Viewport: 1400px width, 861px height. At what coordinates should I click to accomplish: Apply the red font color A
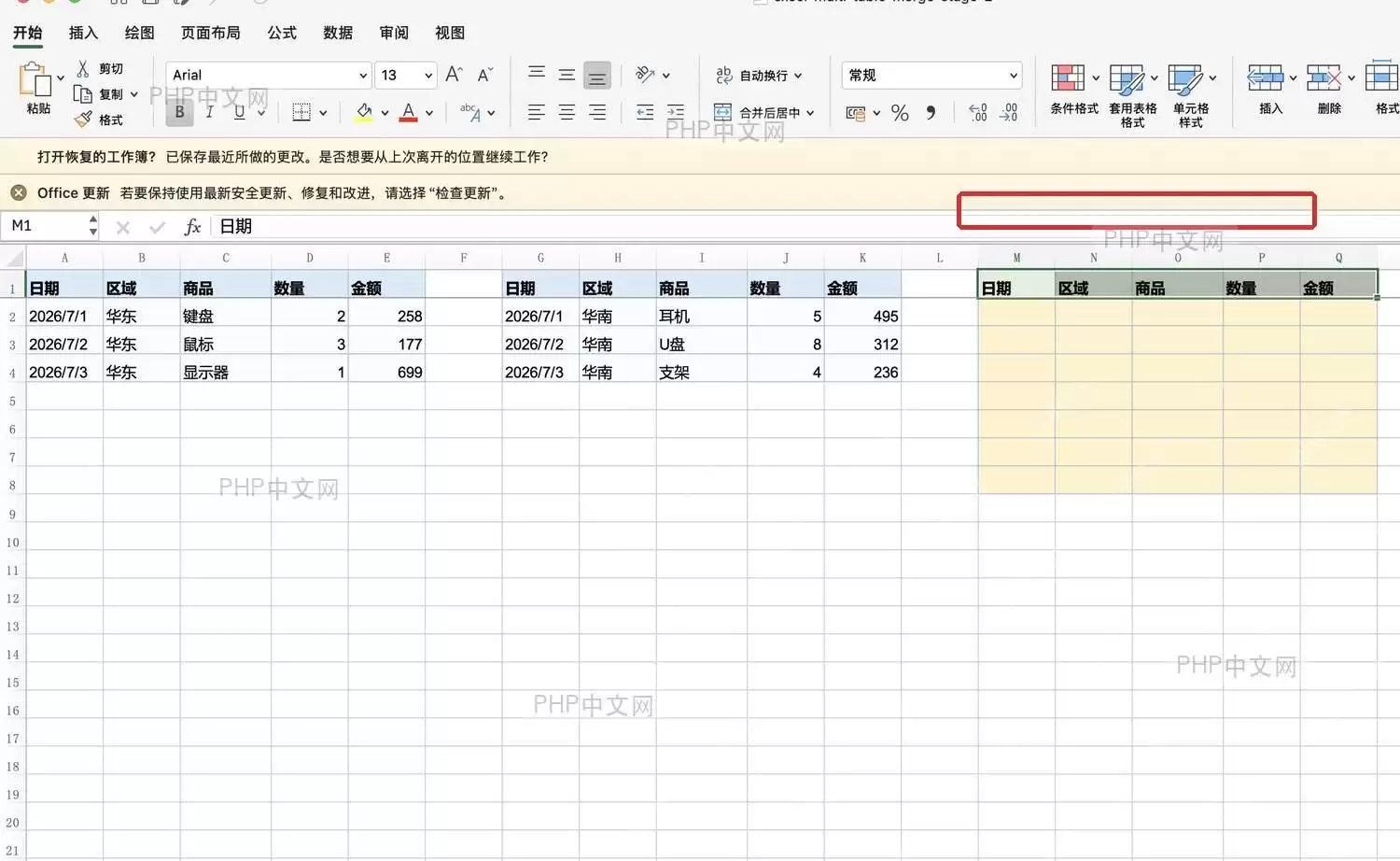(x=408, y=112)
